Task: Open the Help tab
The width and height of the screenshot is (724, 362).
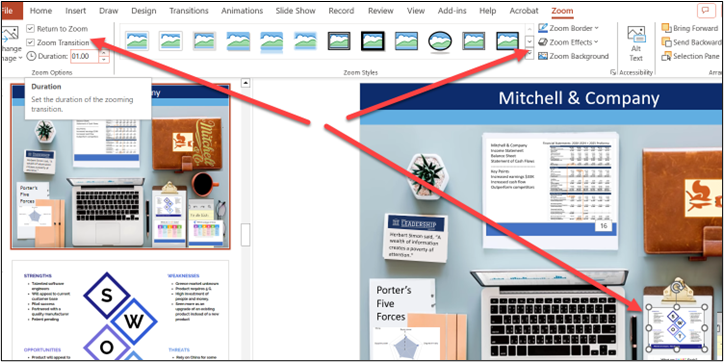Action: (488, 11)
